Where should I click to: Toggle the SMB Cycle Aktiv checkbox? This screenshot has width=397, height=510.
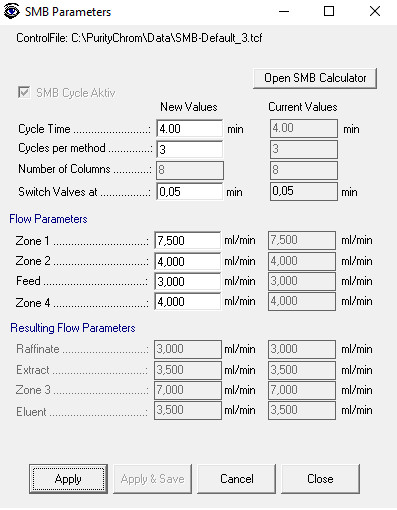pyautogui.click(x=24, y=92)
